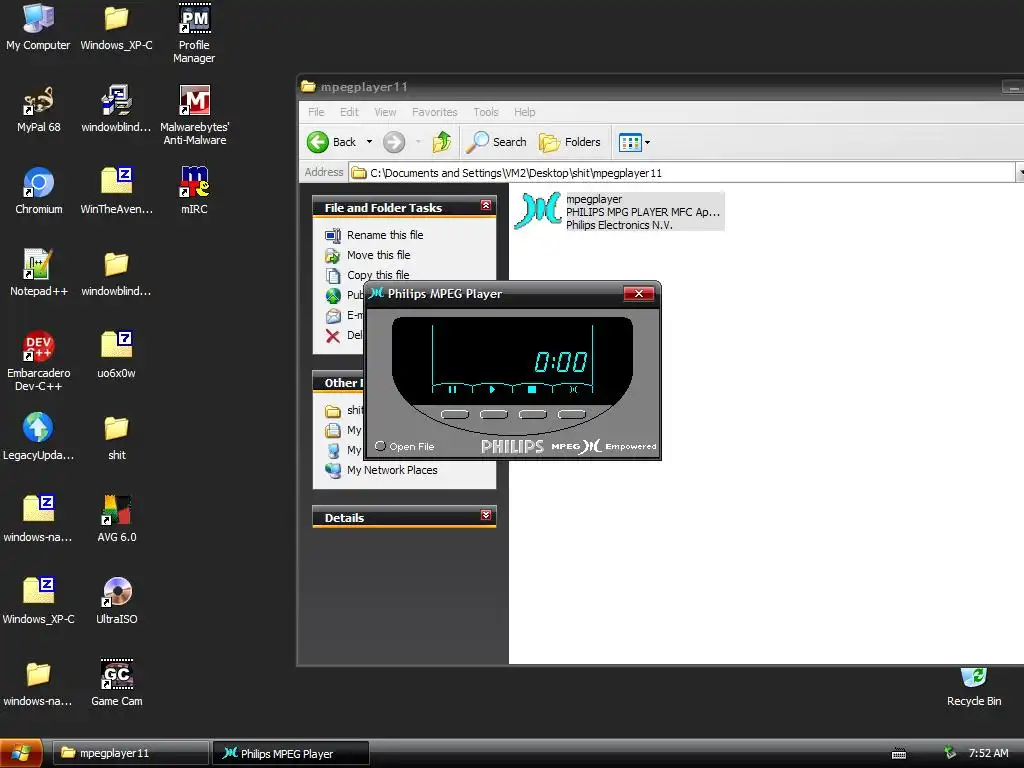Select the Recycle Bin desktop icon
Image resolution: width=1024 pixels, height=768 pixels.
974,686
